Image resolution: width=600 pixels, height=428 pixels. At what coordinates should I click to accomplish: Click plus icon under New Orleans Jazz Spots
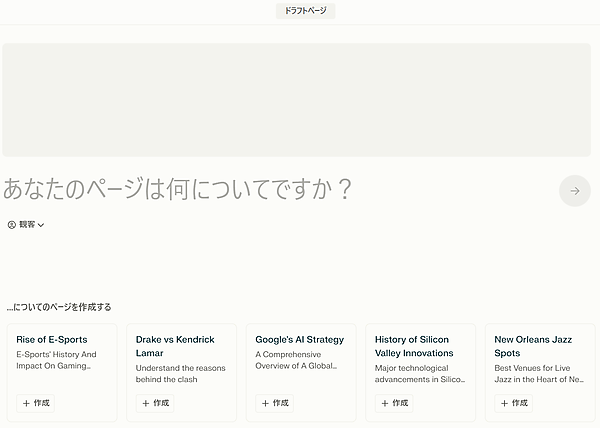point(504,403)
